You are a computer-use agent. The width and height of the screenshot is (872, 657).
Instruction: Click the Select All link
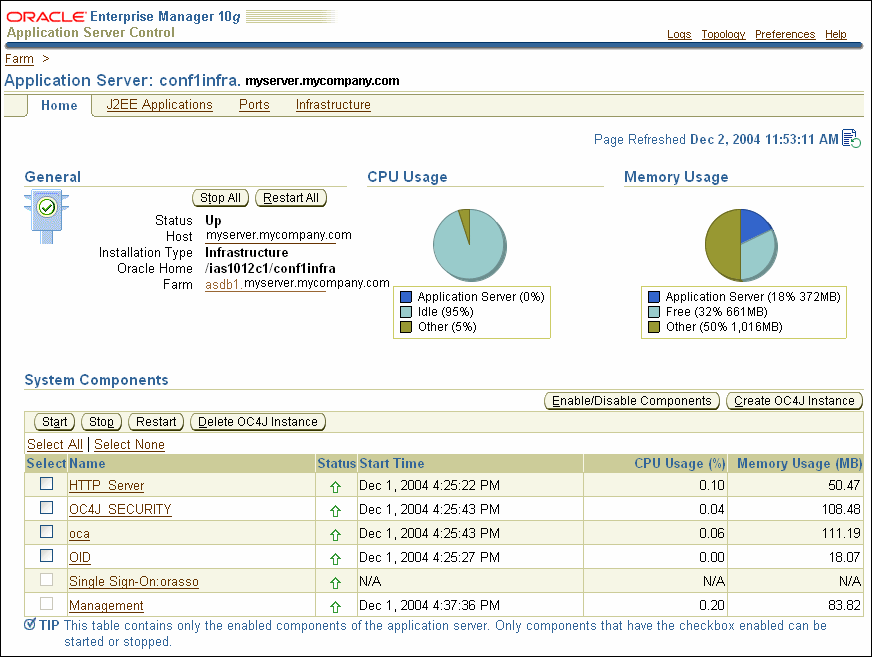click(54, 444)
